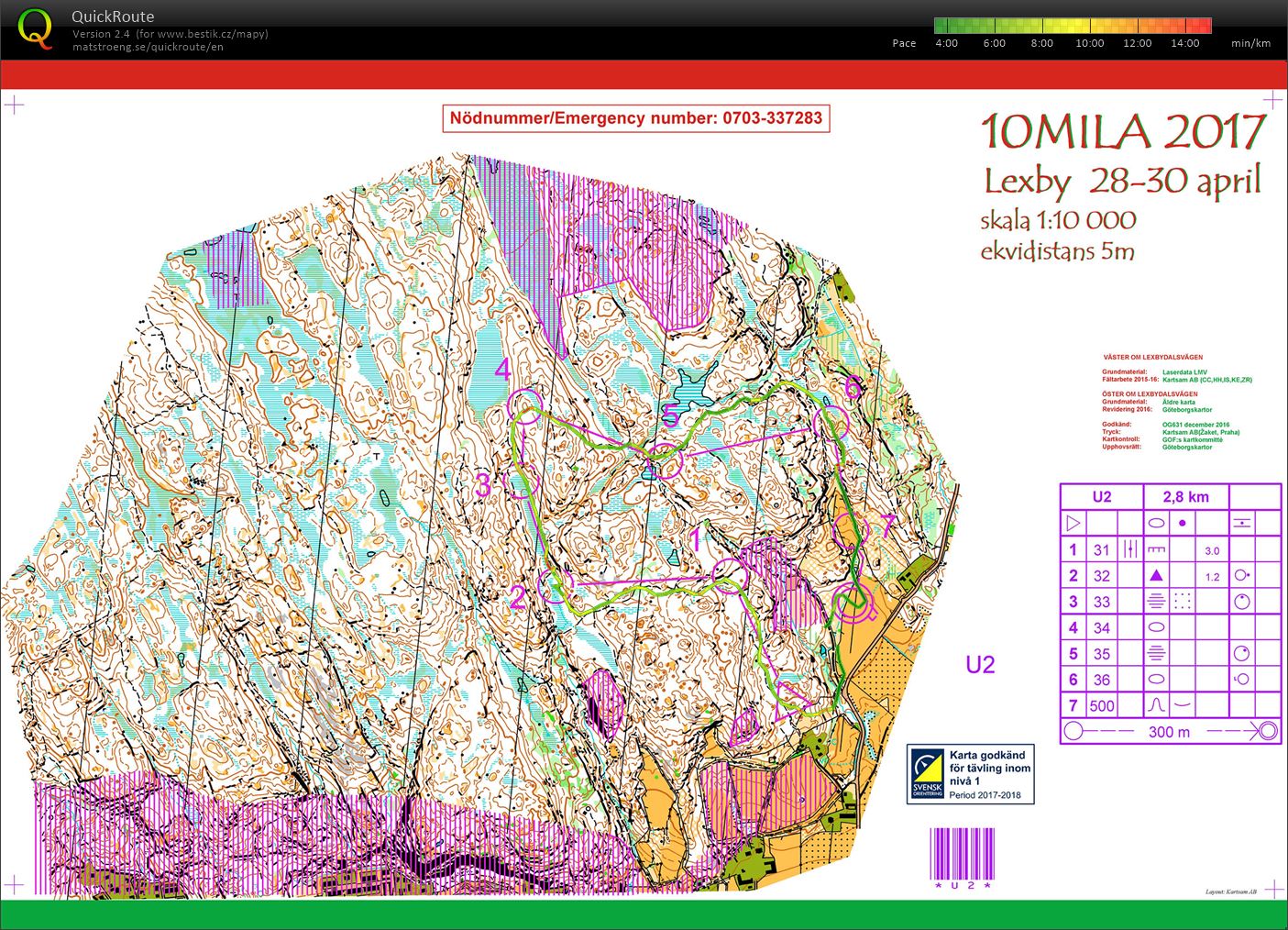Click the 3.0 height value in row 1
This screenshot has width=1288, height=930.
pyautogui.click(x=1212, y=551)
